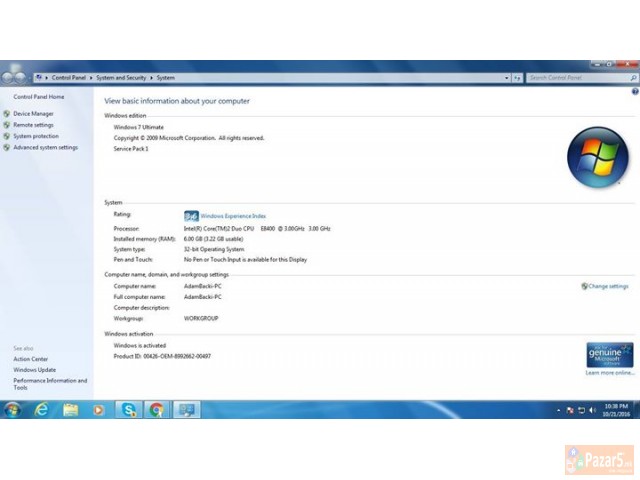Open Google Chrome from the taskbar
Screen dimensions: 640x480
pyautogui.click(x=157, y=410)
